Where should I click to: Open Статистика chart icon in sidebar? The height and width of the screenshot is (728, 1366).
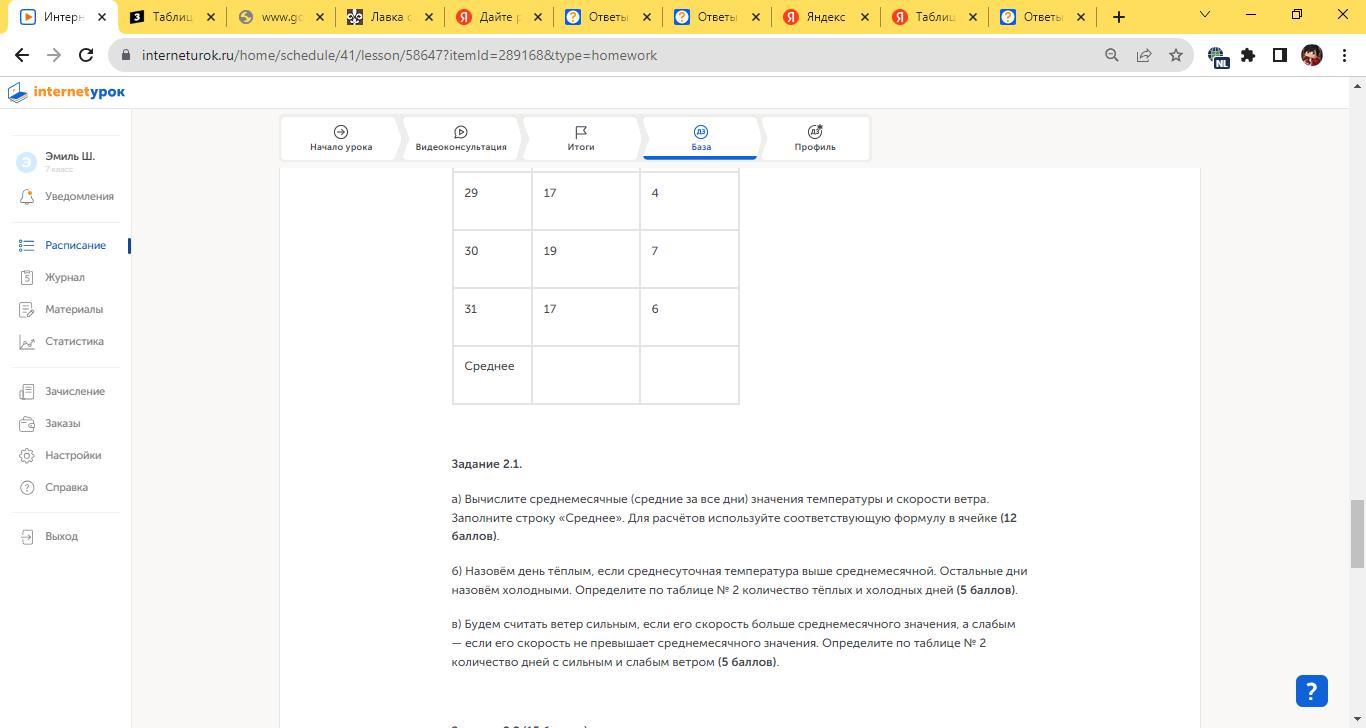[x=27, y=342]
